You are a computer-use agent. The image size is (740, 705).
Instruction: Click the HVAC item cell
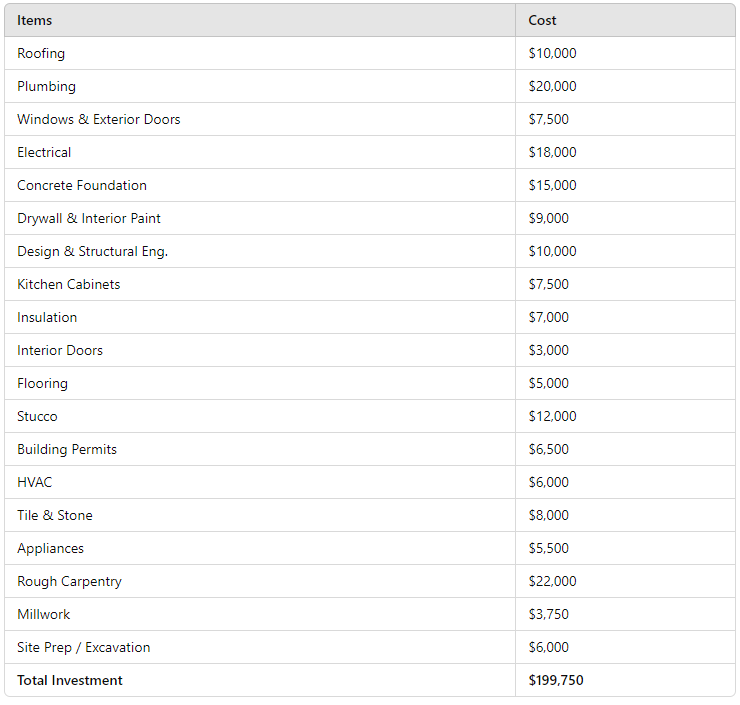[34, 482]
